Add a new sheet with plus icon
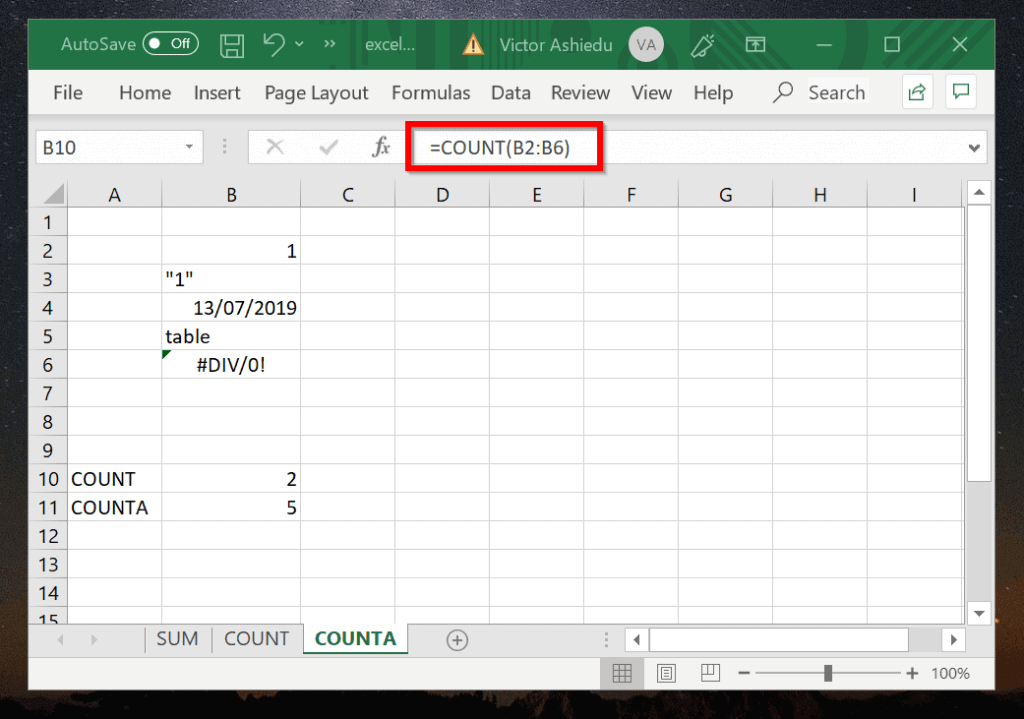Image resolution: width=1024 pixels, height=719 pixels. coord(457,640)
